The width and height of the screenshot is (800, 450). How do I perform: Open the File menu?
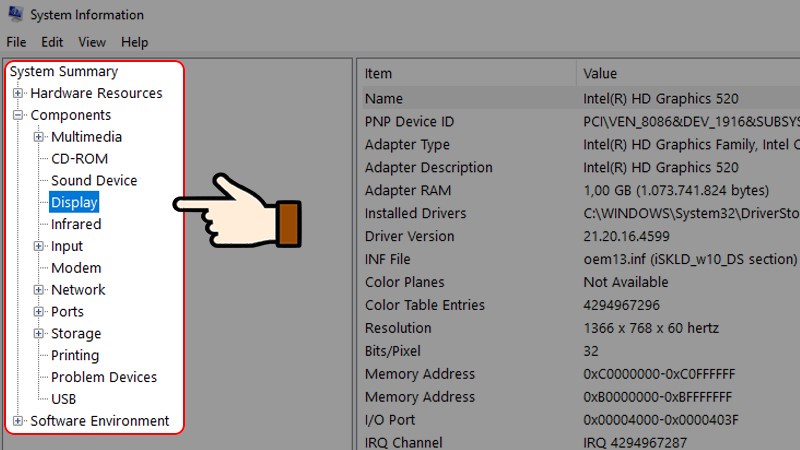(16, 42)
